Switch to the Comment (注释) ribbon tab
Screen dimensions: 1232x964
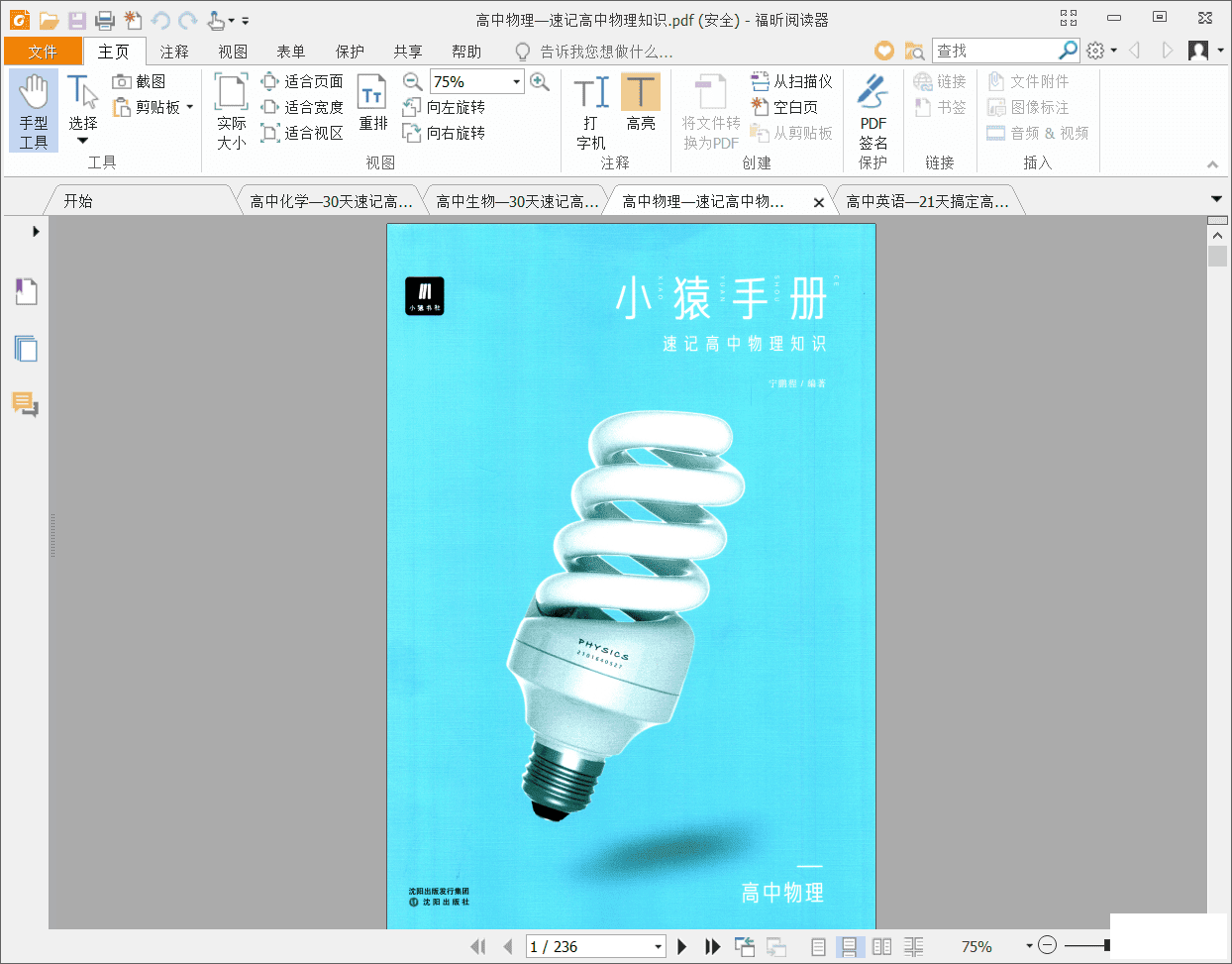click(174, 52)
